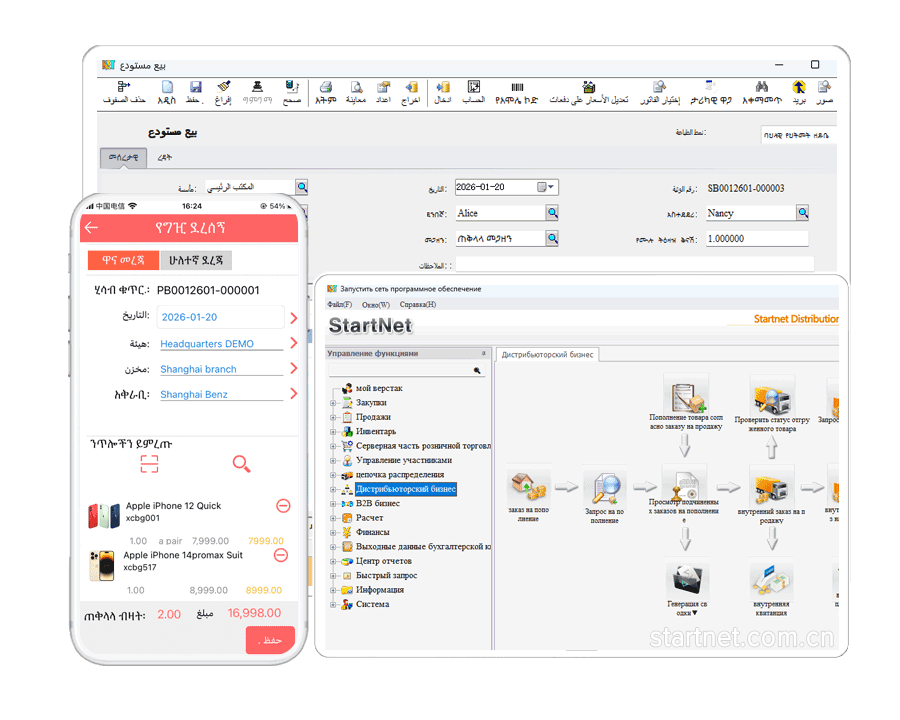Open the Справка(H) menu
Viewport: 900px width, 720px height.
coord(417,304)
